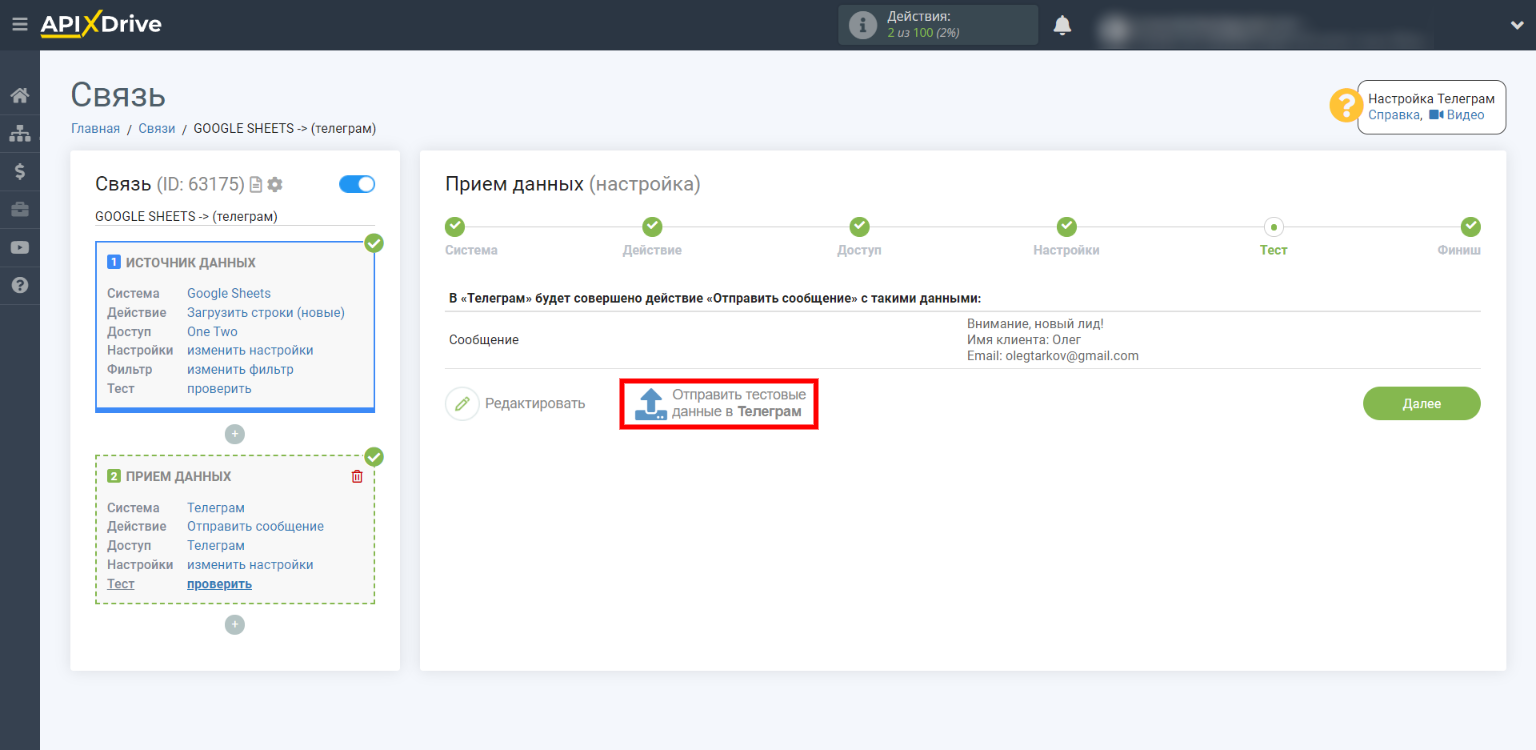The image size is (1536, 750).
Task: Go to Home sidebar icon
Action: pyautogui.click(x=20, y=96)
